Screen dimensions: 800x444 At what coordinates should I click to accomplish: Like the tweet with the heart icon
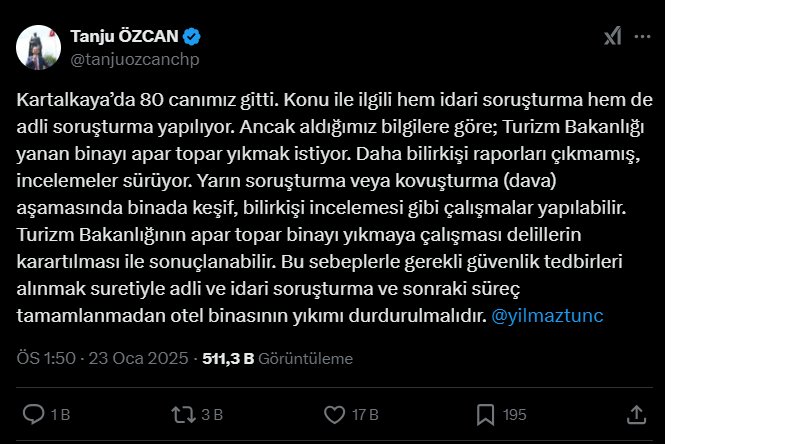pos(335,414)
